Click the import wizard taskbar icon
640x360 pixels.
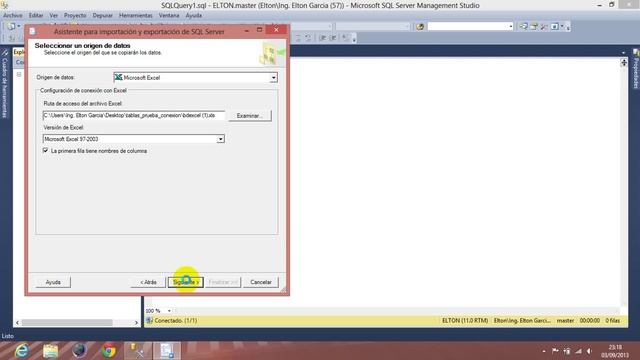pos(167,351)
